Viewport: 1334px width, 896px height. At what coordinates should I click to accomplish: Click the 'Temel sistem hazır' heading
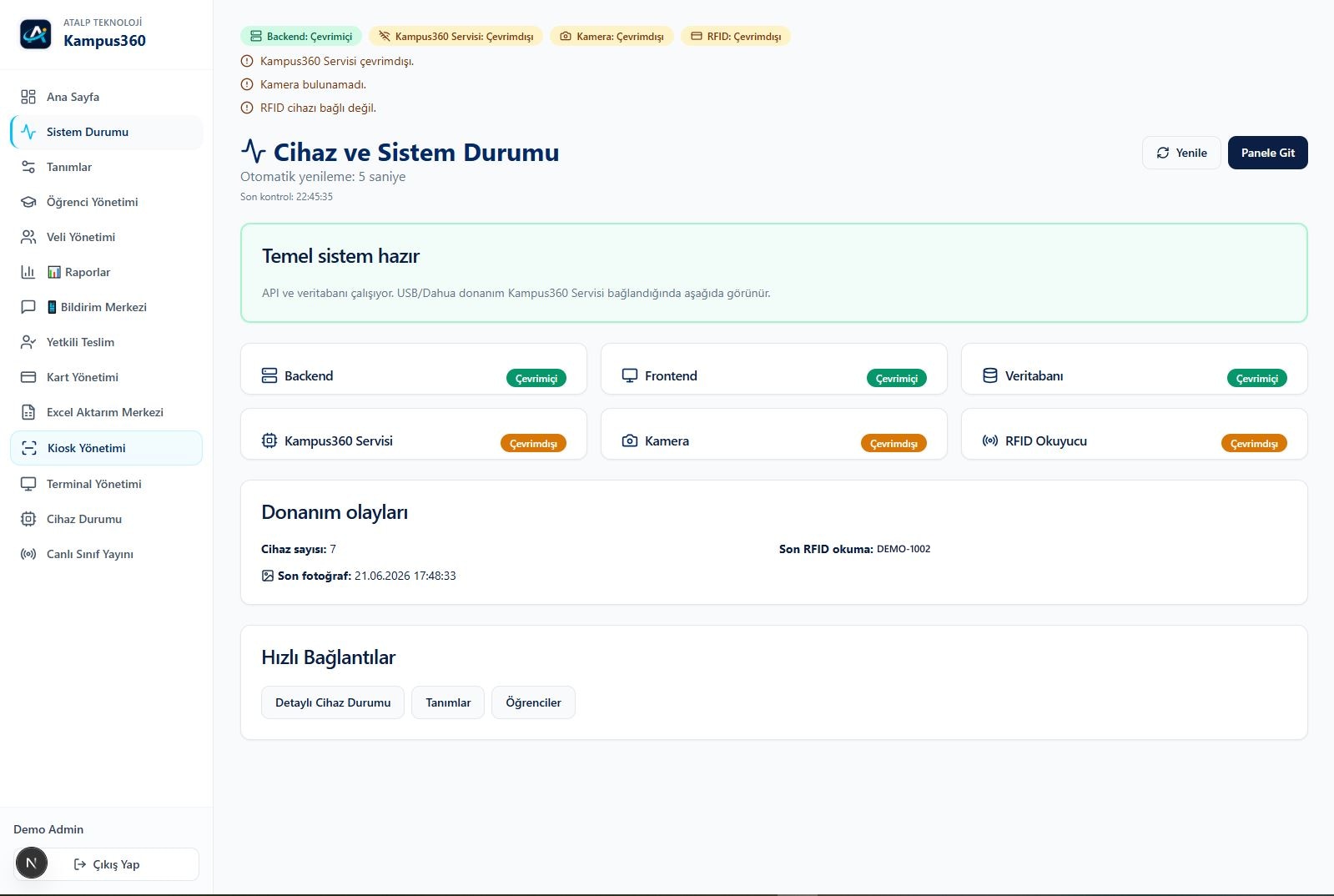point(340,256)
